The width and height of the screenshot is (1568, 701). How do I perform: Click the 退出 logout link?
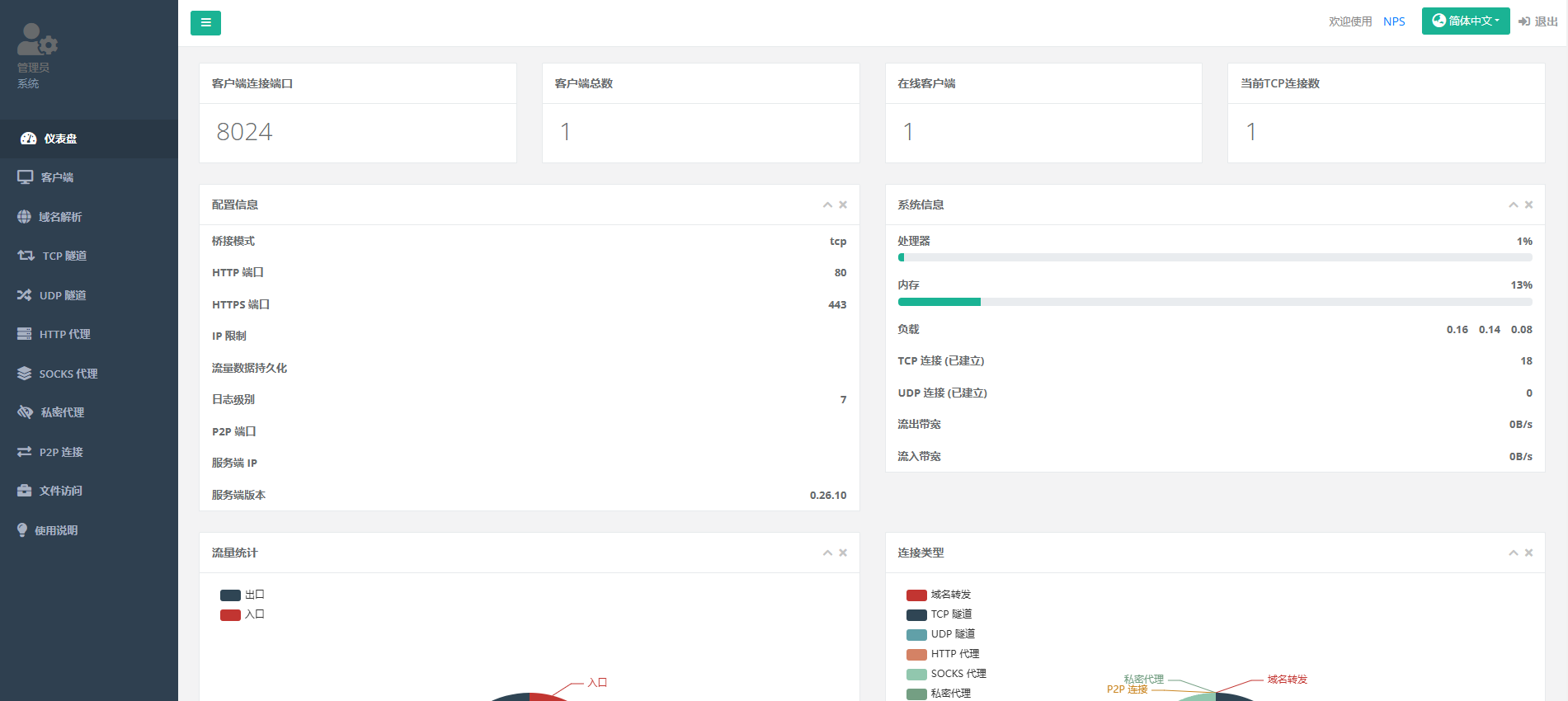[1538, 21]
